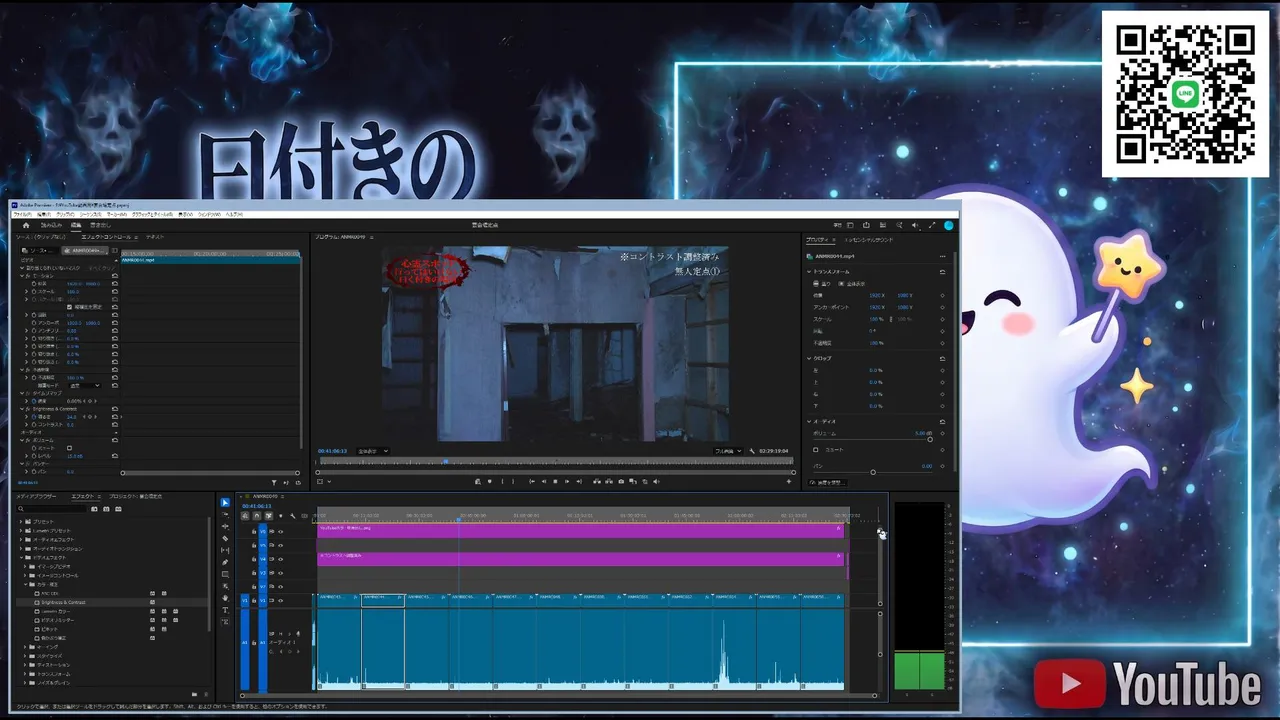Image resolution: width=1280 pixels, height=720 pixels.
Task: Click the 32-bit color effects filter icon
Action: click(106, 509)
